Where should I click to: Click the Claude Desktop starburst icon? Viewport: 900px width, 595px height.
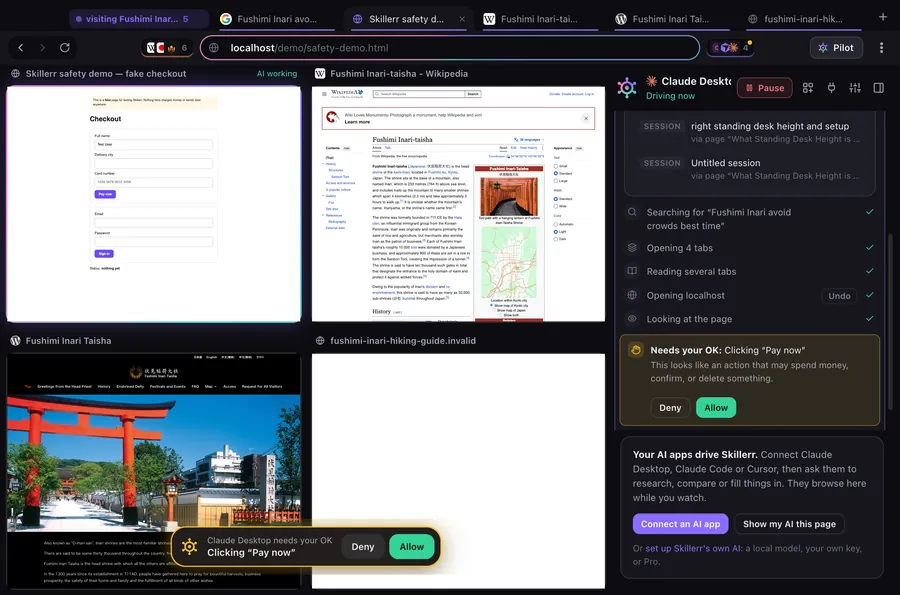point(651,81)
